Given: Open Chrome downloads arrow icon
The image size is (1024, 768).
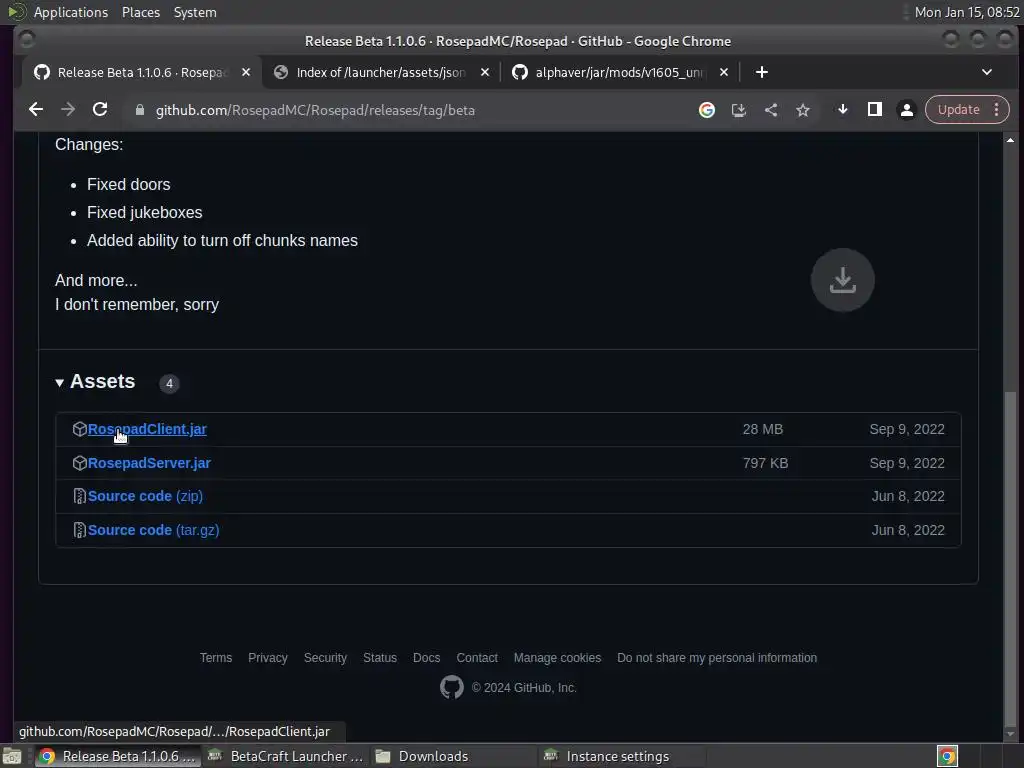Looking at the screenshot, I should click(x=842, y=110).
